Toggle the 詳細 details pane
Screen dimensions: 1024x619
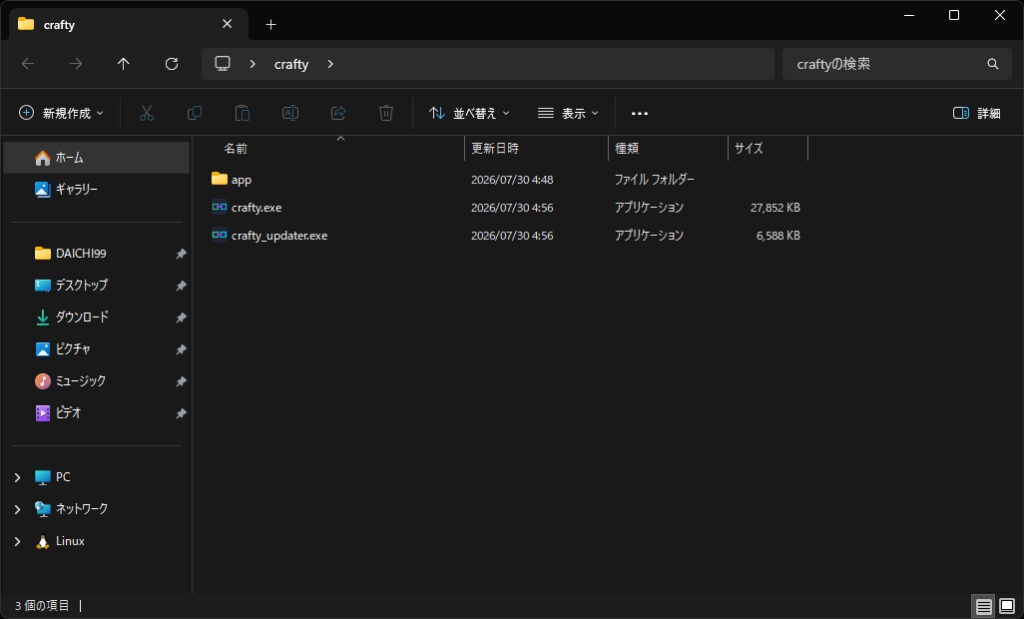pos(976,114)
